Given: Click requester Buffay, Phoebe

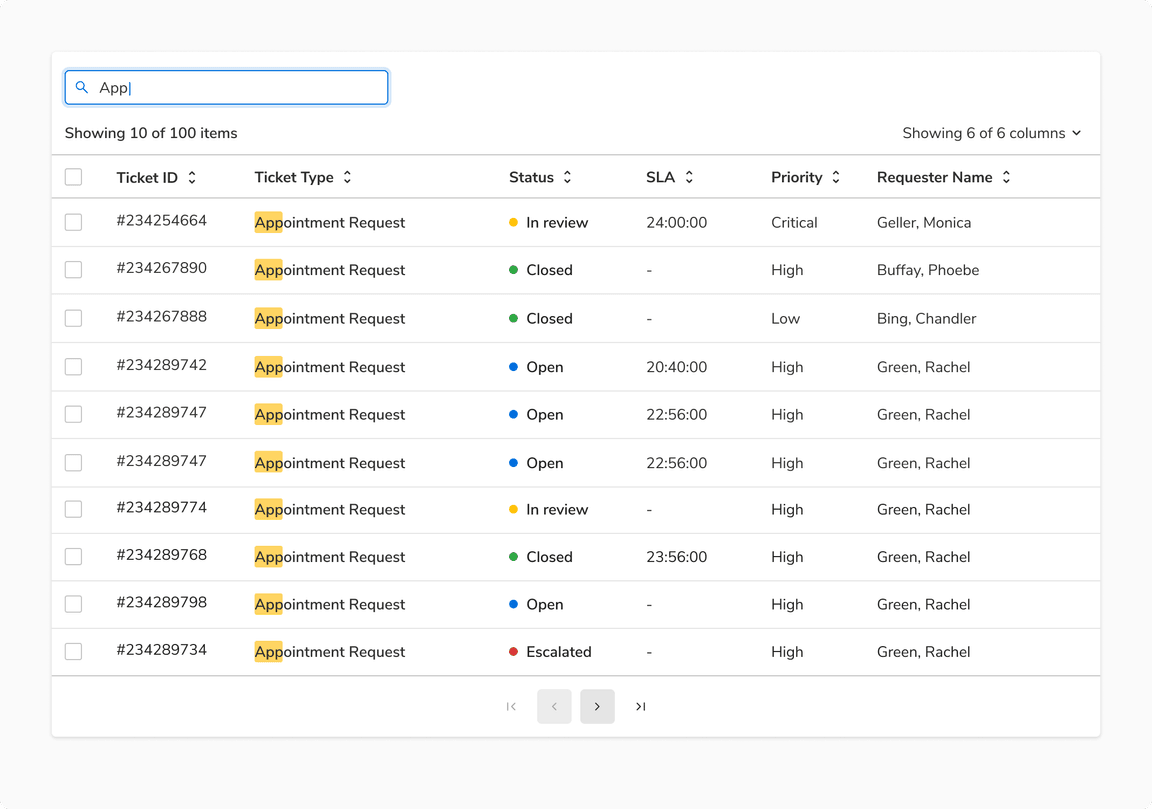Looking at the screenshot, I should coord(928,270).
